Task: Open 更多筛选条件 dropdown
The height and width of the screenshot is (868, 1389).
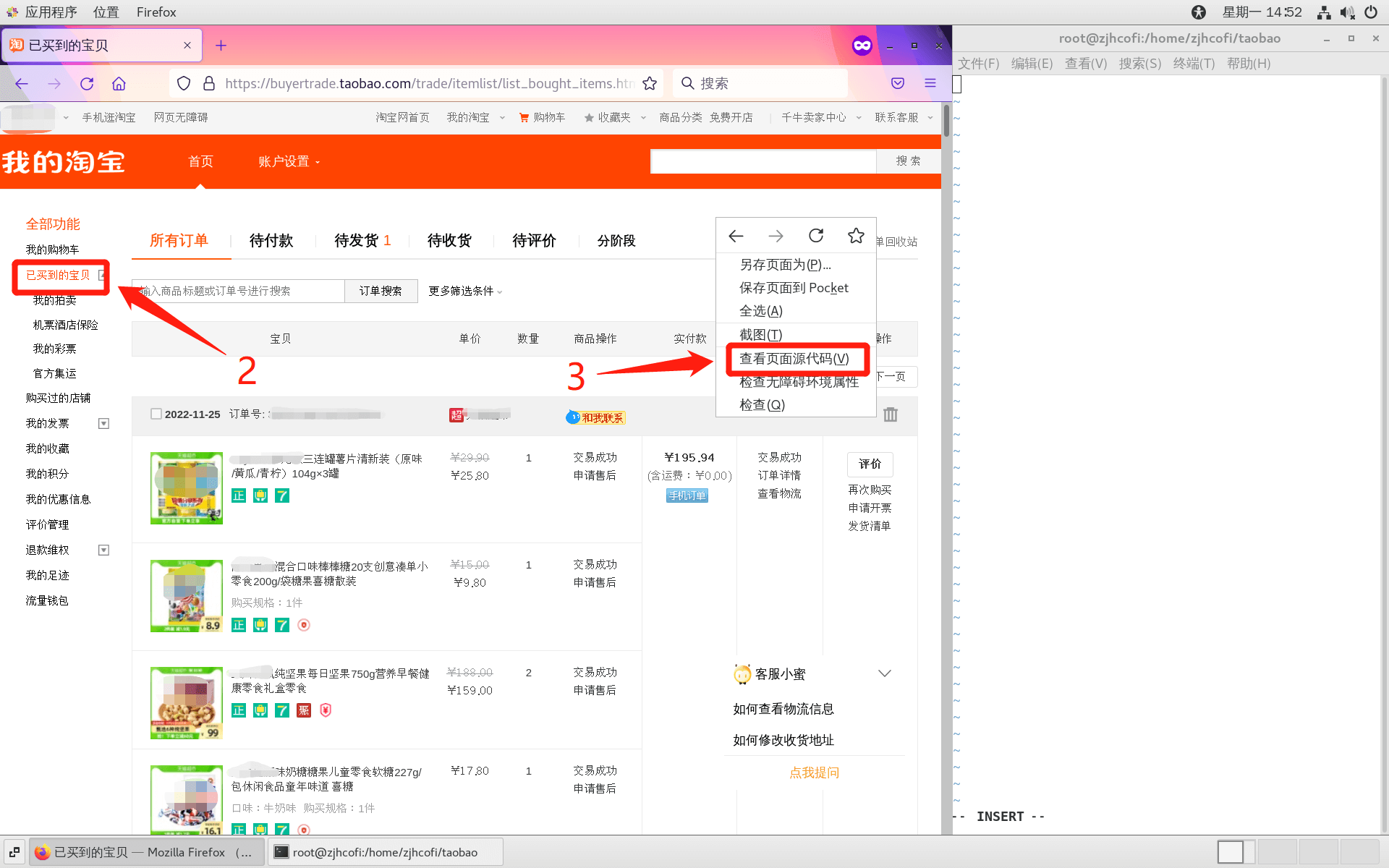Action: tap(465, 291)
